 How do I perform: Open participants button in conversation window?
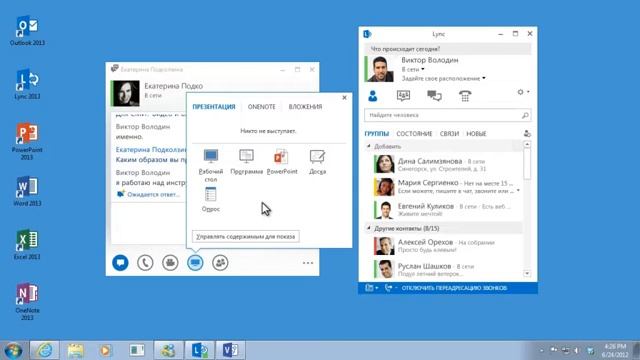pos(220,262)
